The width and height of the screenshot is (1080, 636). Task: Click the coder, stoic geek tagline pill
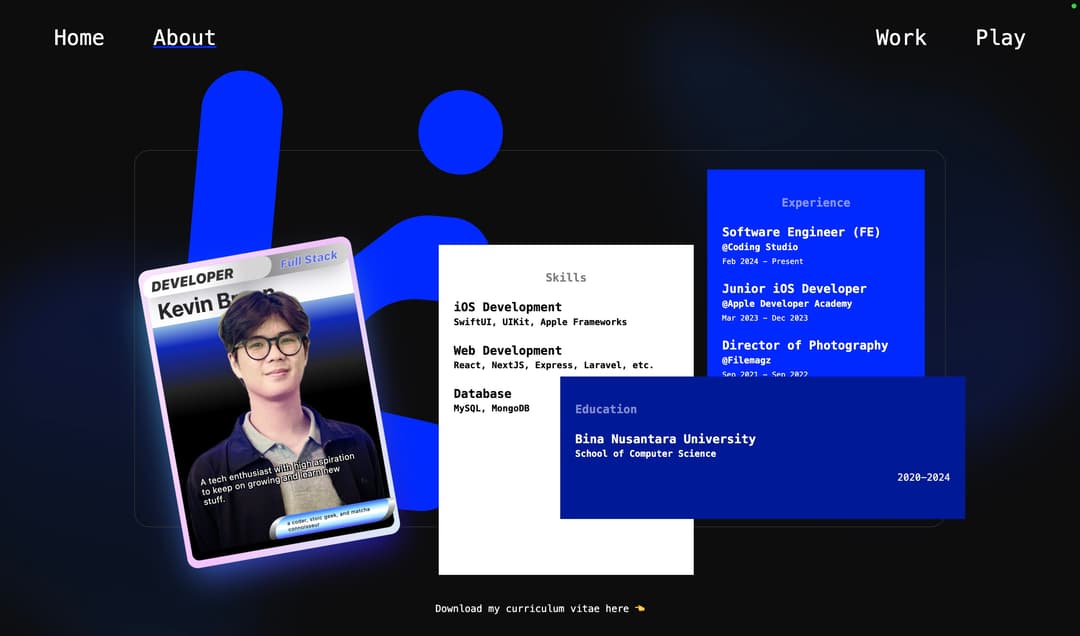(332, 520)
